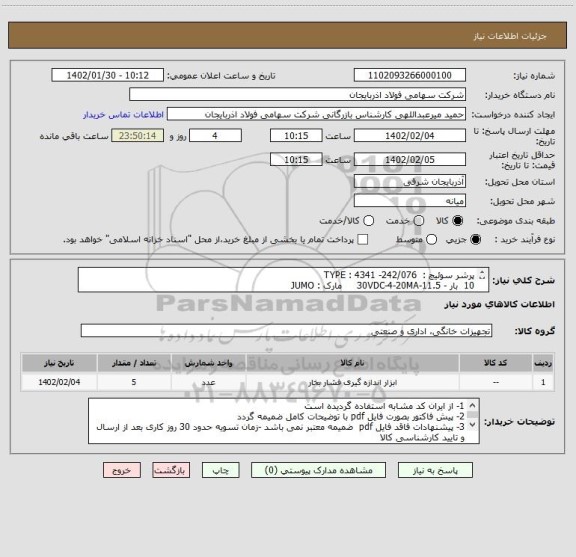Click the واحد شمارش column header

point(209,363)
